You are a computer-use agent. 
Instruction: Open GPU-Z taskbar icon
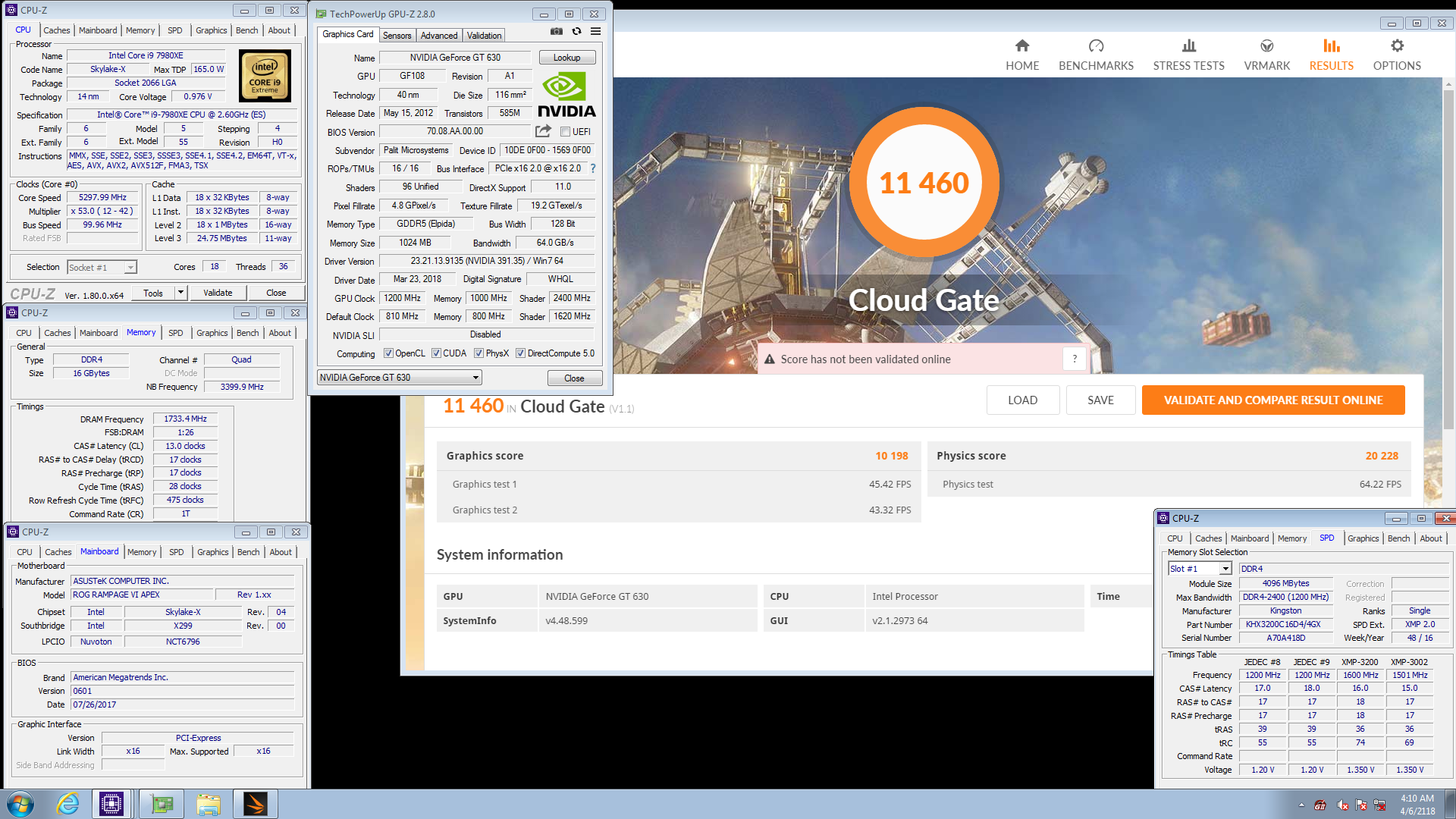click(161, 804)
